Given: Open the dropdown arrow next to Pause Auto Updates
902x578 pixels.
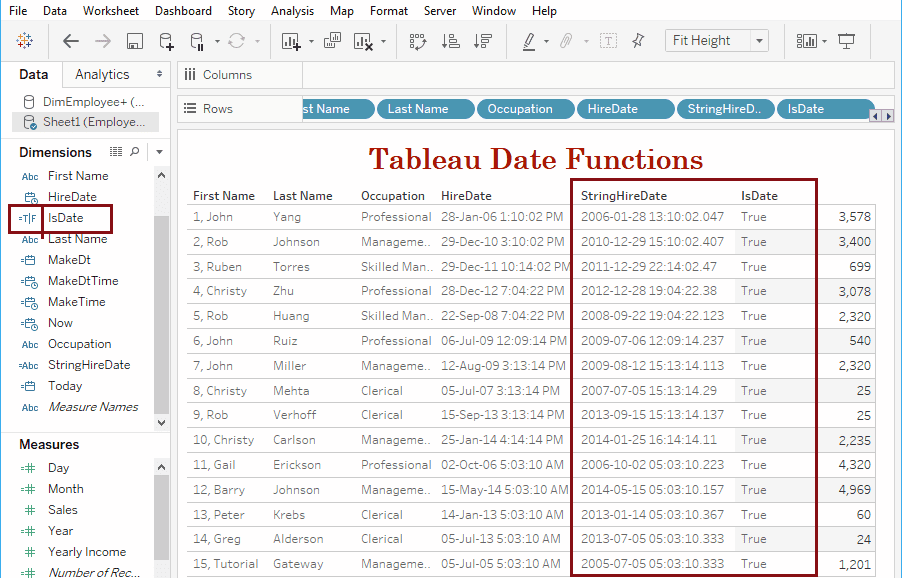Looking at the screenshot, I should tap(217, 41).
